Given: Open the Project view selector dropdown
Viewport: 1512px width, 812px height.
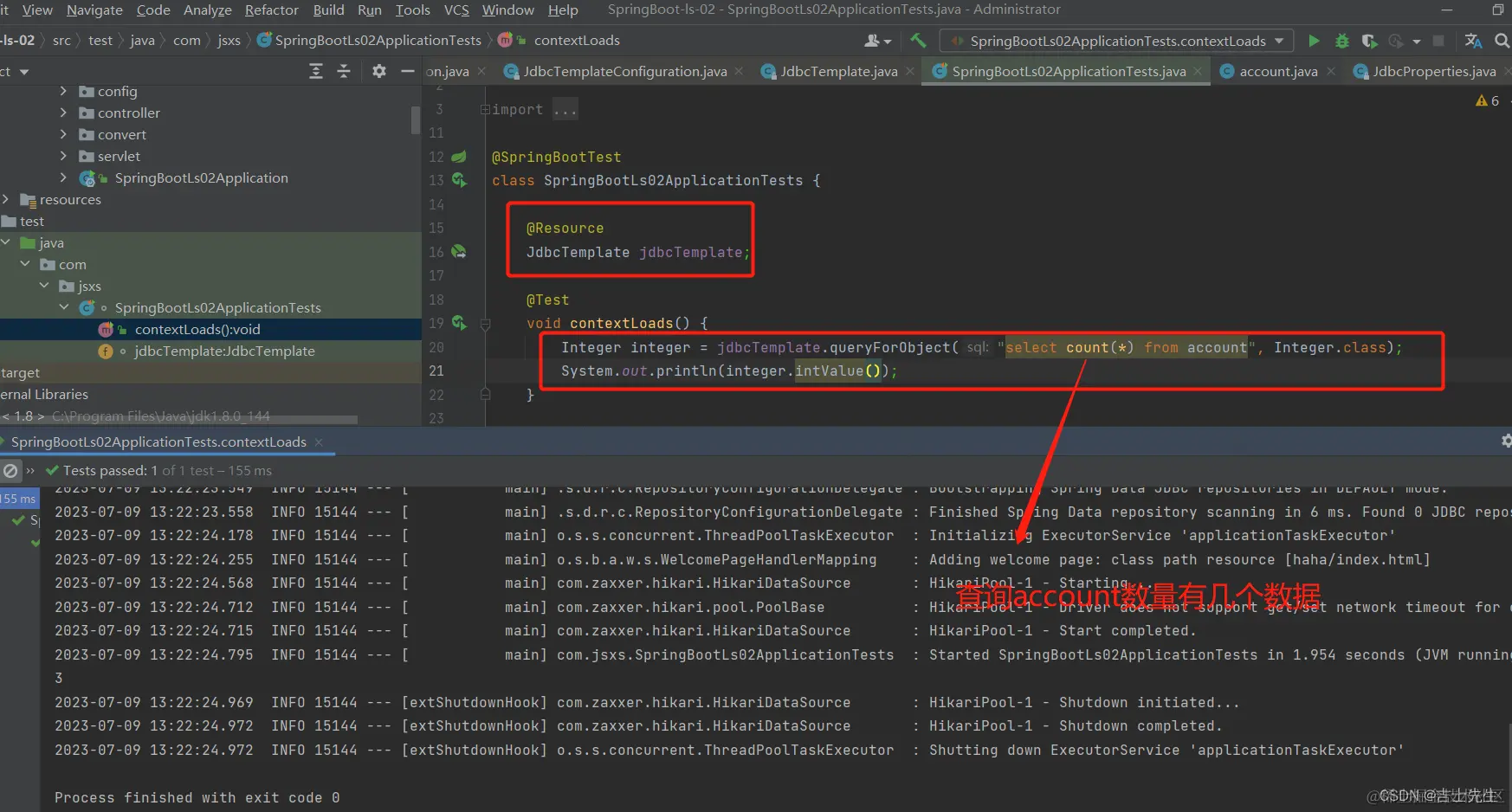Looking at the screenshot, I should pos(23,72).
